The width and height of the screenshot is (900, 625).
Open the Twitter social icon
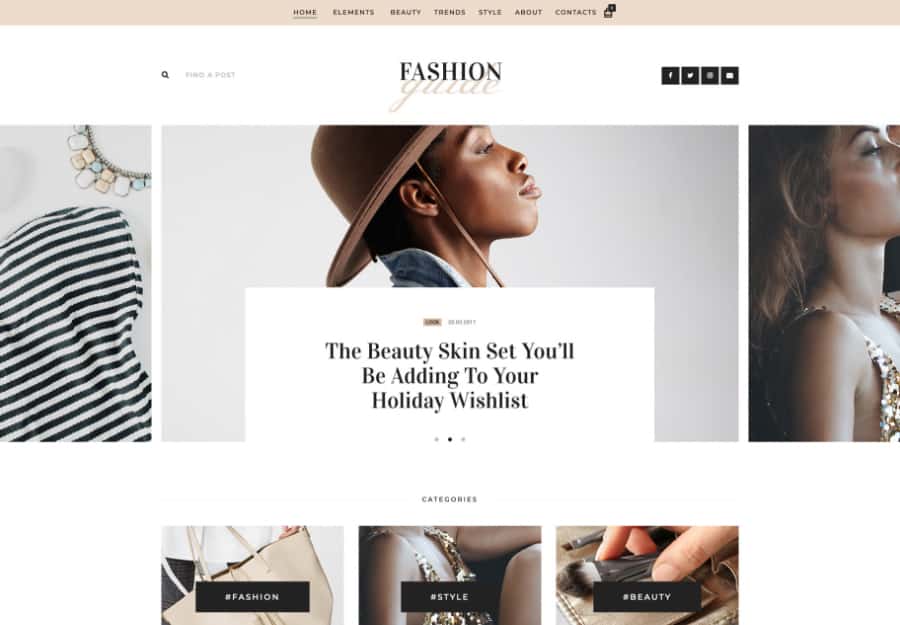(690, 76)
